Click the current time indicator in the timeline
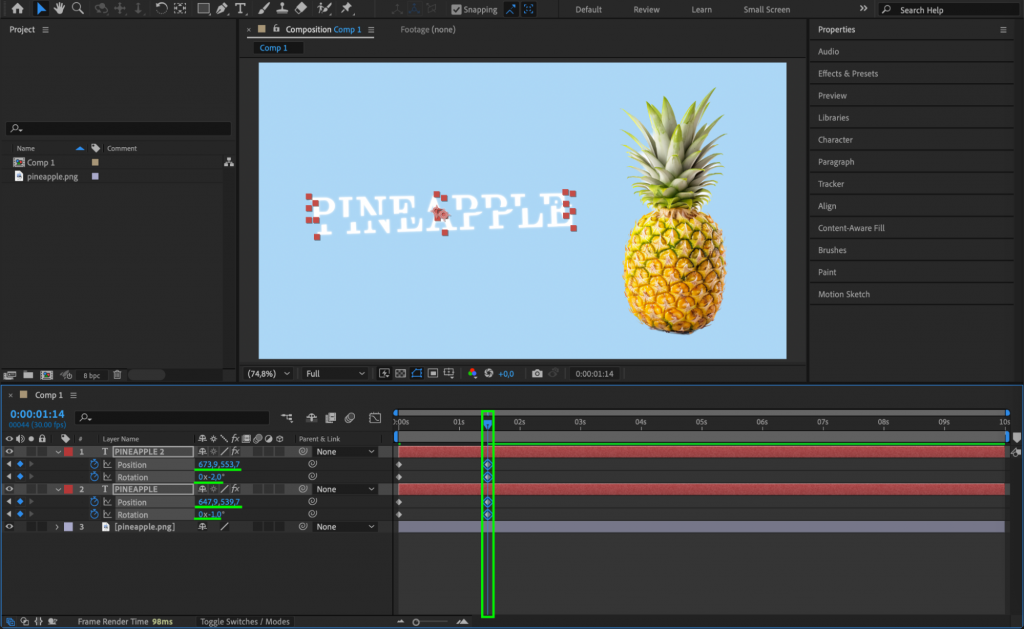1024x629 pixels. coord(487,425)
